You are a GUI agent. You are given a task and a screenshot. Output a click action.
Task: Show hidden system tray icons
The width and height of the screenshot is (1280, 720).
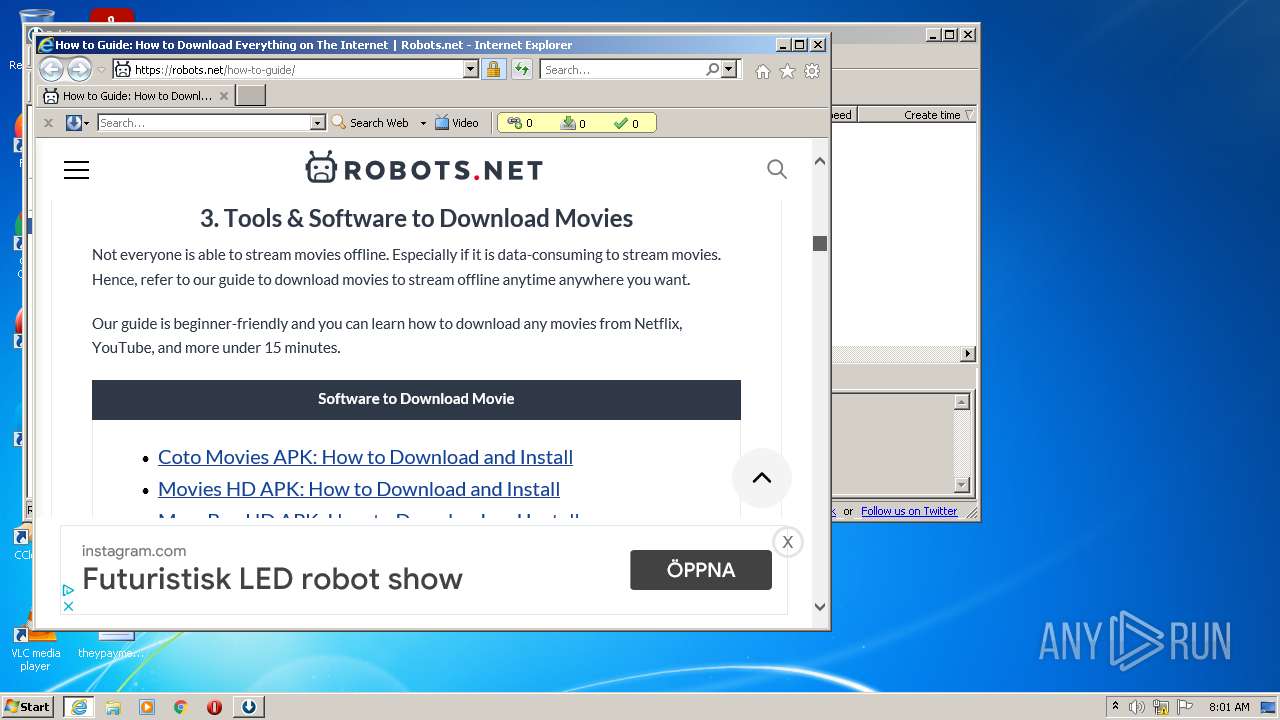(1115, 706)
